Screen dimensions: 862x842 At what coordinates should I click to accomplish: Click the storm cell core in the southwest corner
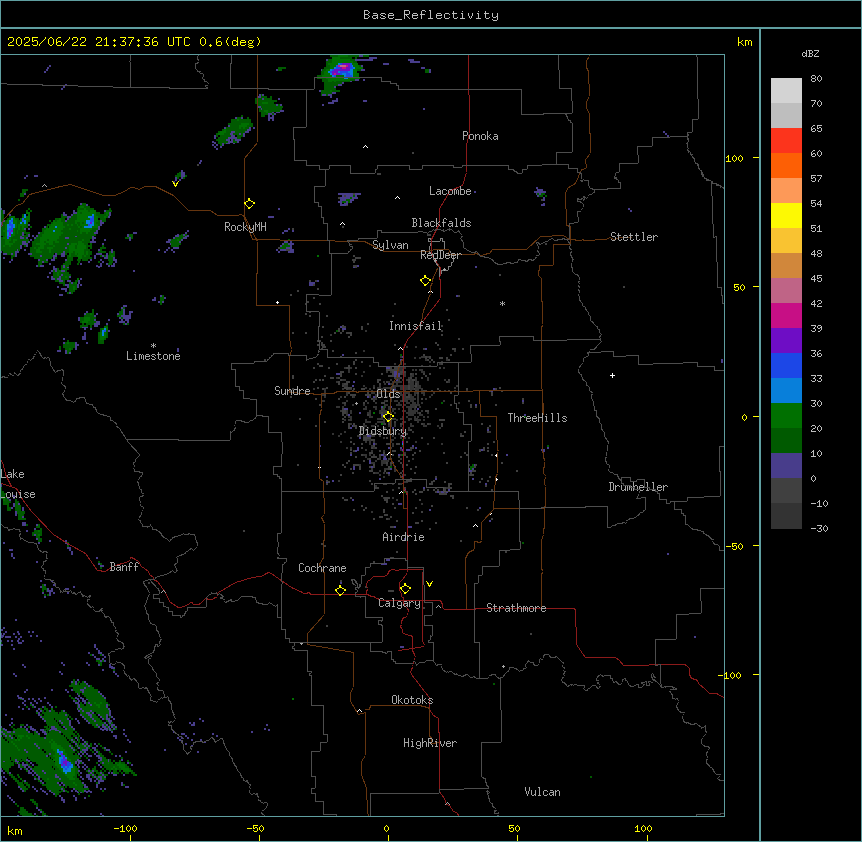[65, 763]
